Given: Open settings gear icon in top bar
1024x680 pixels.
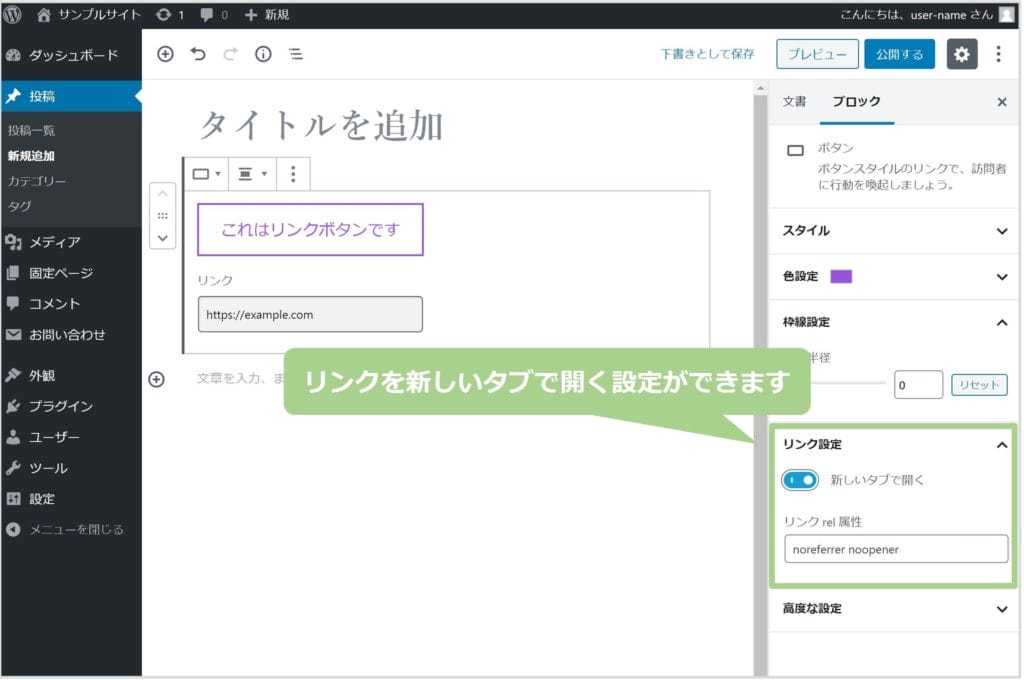Looking at the screenshot, I should 962,54.
